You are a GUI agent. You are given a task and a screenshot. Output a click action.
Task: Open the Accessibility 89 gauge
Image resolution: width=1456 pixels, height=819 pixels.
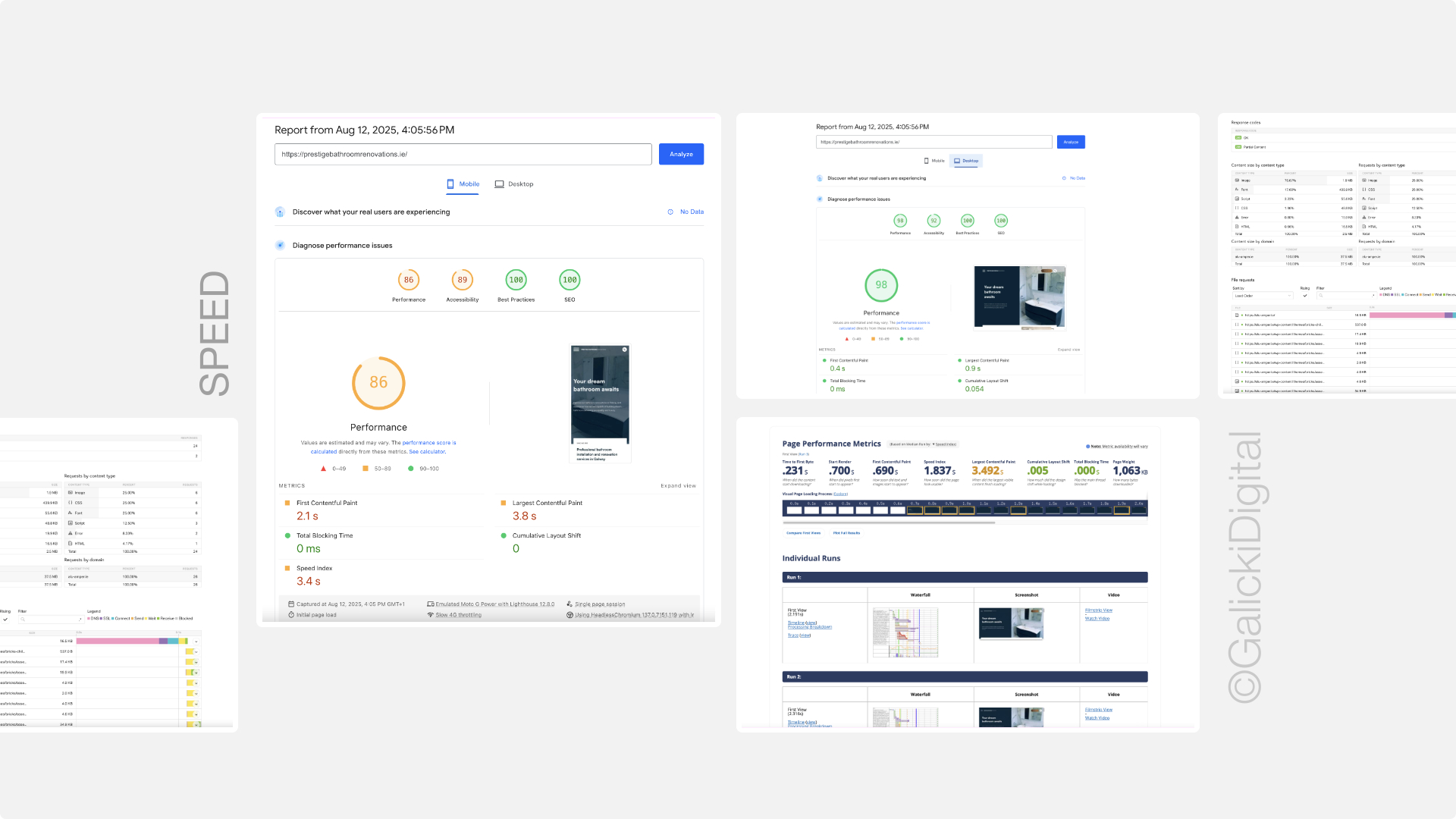463,280
